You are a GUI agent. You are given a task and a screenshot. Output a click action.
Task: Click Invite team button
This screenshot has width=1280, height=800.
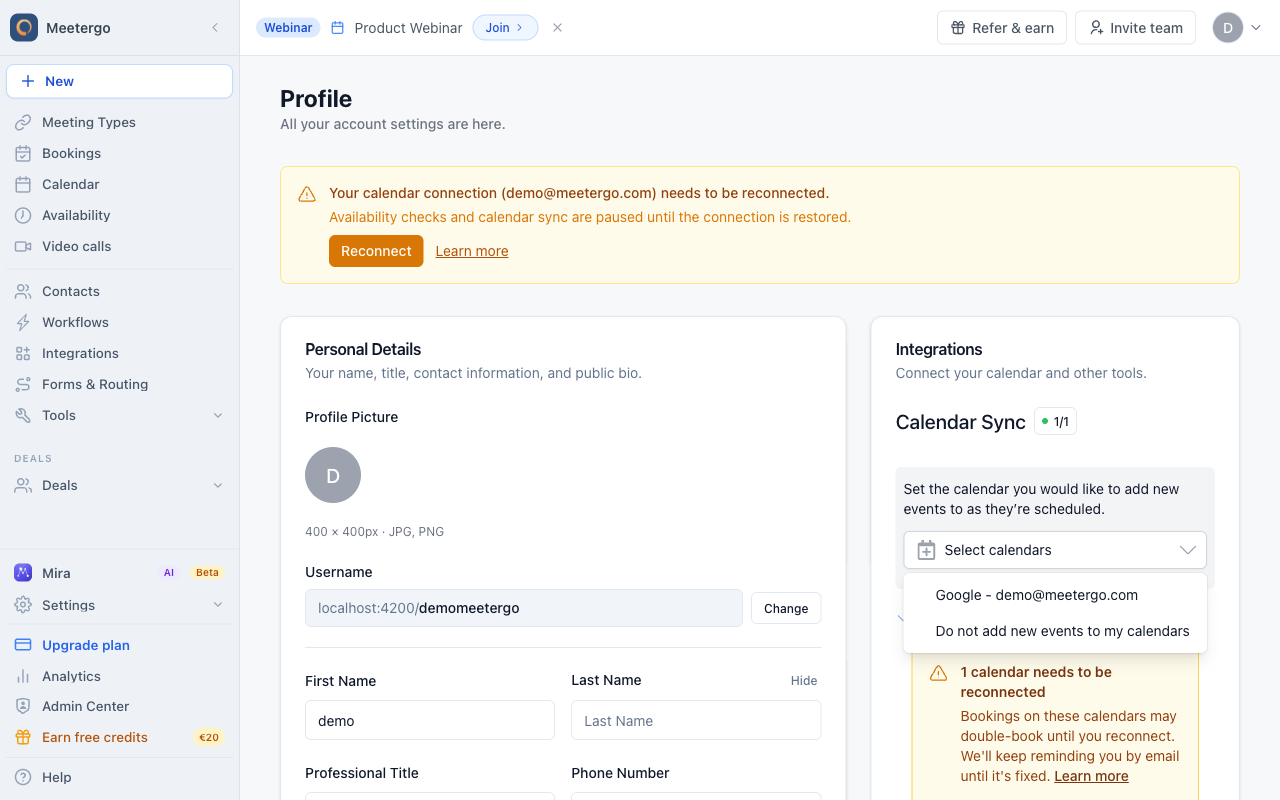[x=1135, y=28]
